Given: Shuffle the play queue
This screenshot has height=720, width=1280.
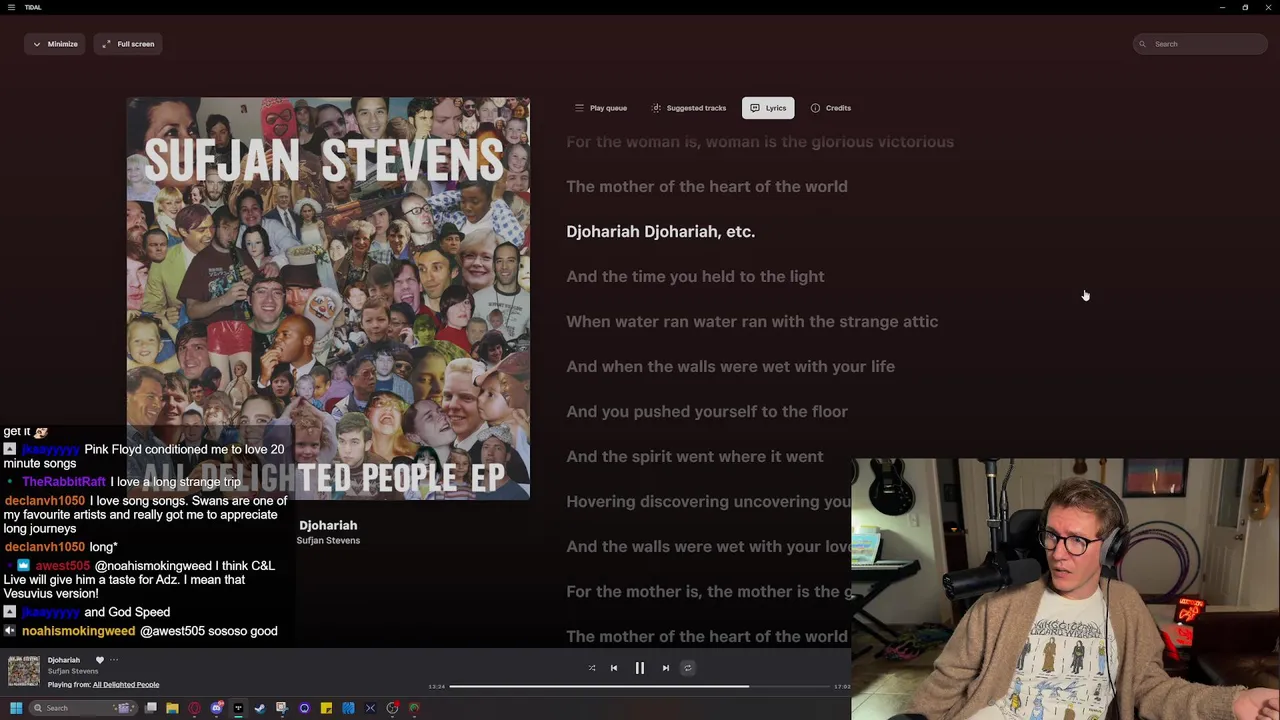Looking at the screenshot, I should click(x=592, y=668).
